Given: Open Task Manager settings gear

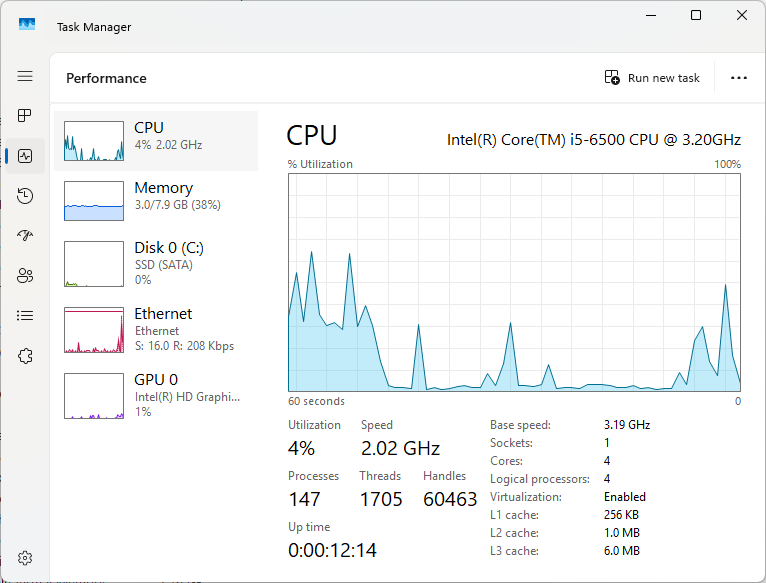Looking at the screenshot, I should point(25,558).
